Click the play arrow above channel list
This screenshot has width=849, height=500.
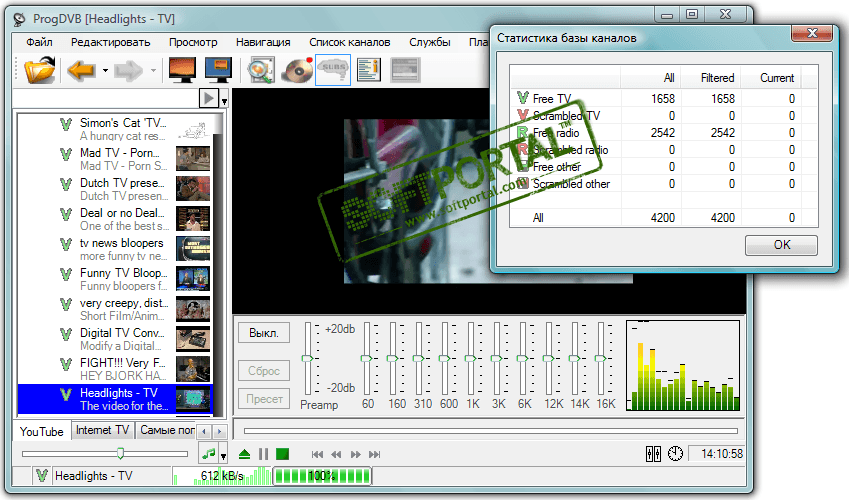(x=208, y=98)
